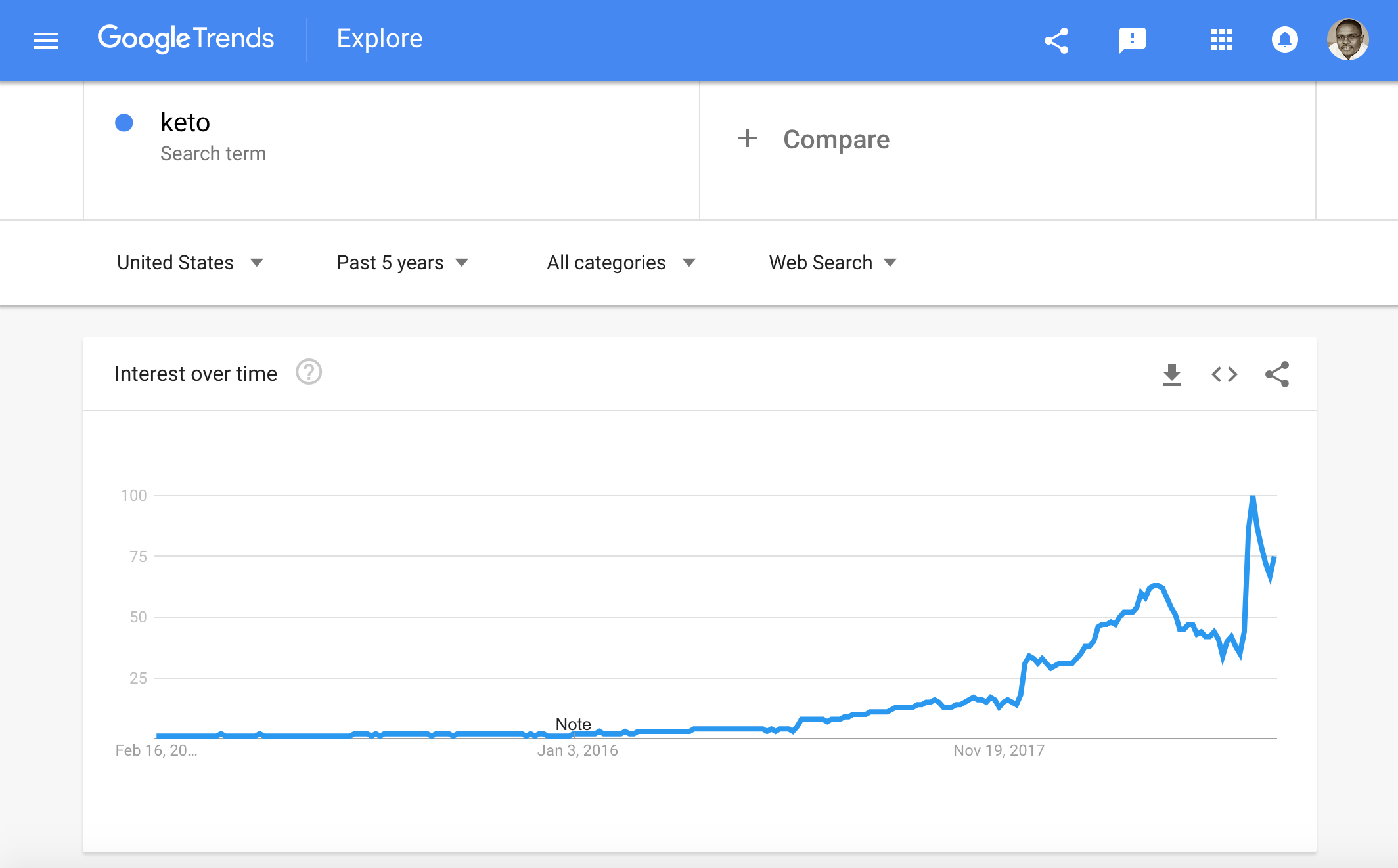
Task: Open embed code for the chart
Action: (1224, 374)
